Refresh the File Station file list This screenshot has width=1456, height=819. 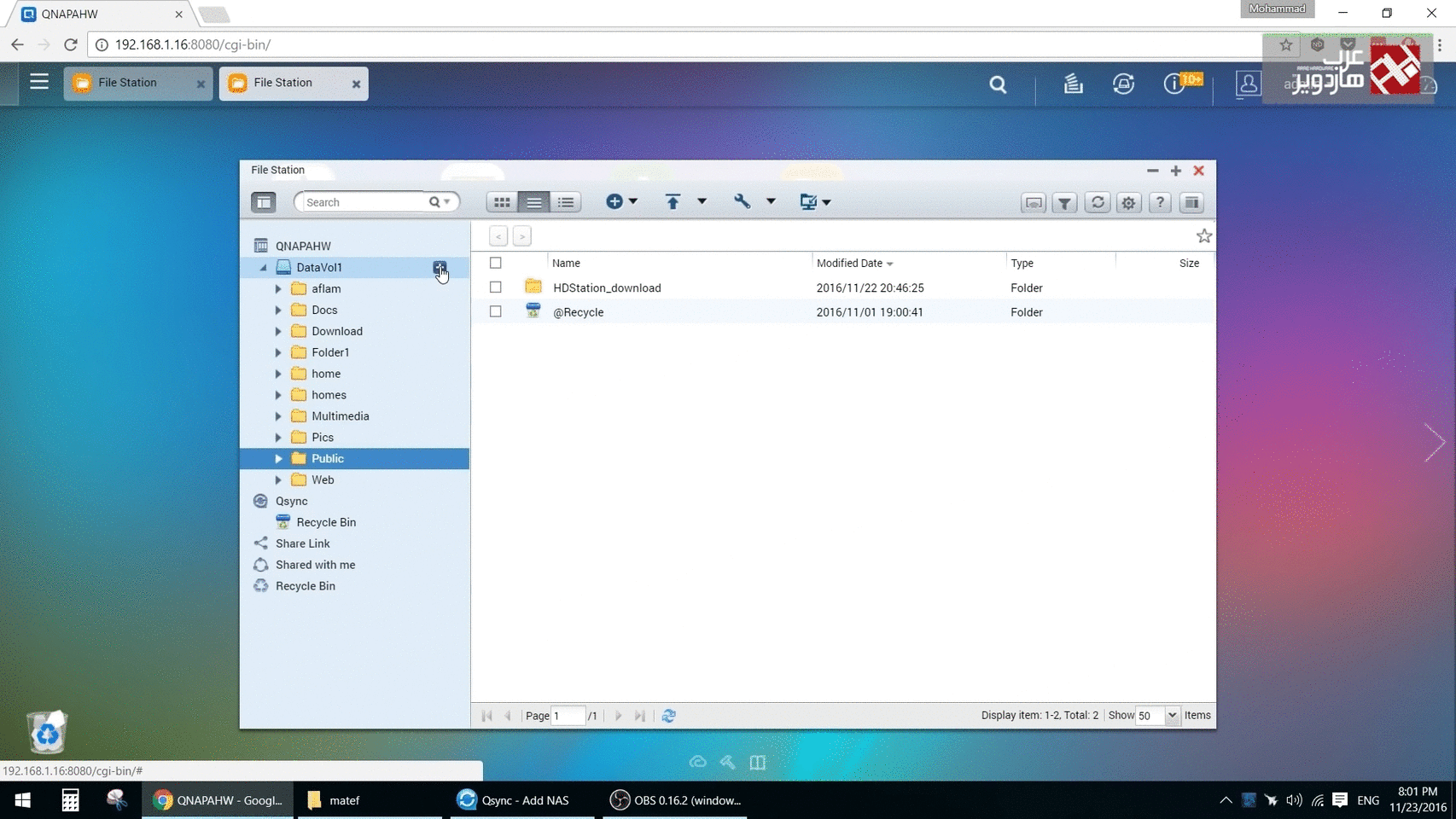[1098, 203]
